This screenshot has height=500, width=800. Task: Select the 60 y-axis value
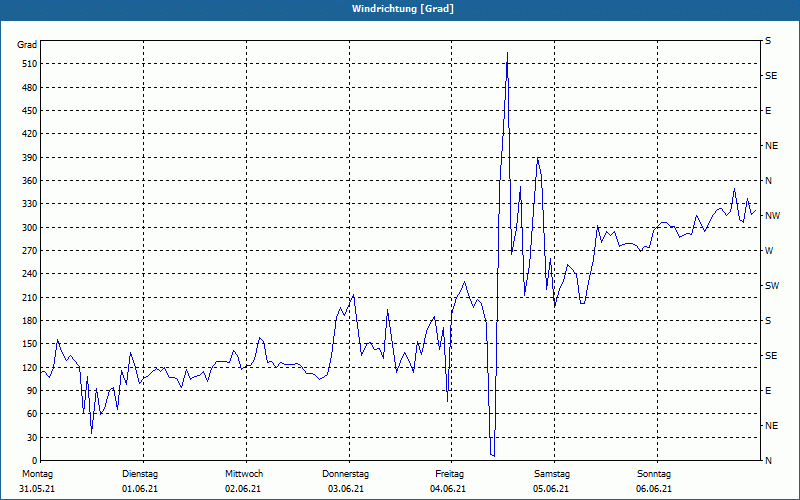[x=32, y=414]
